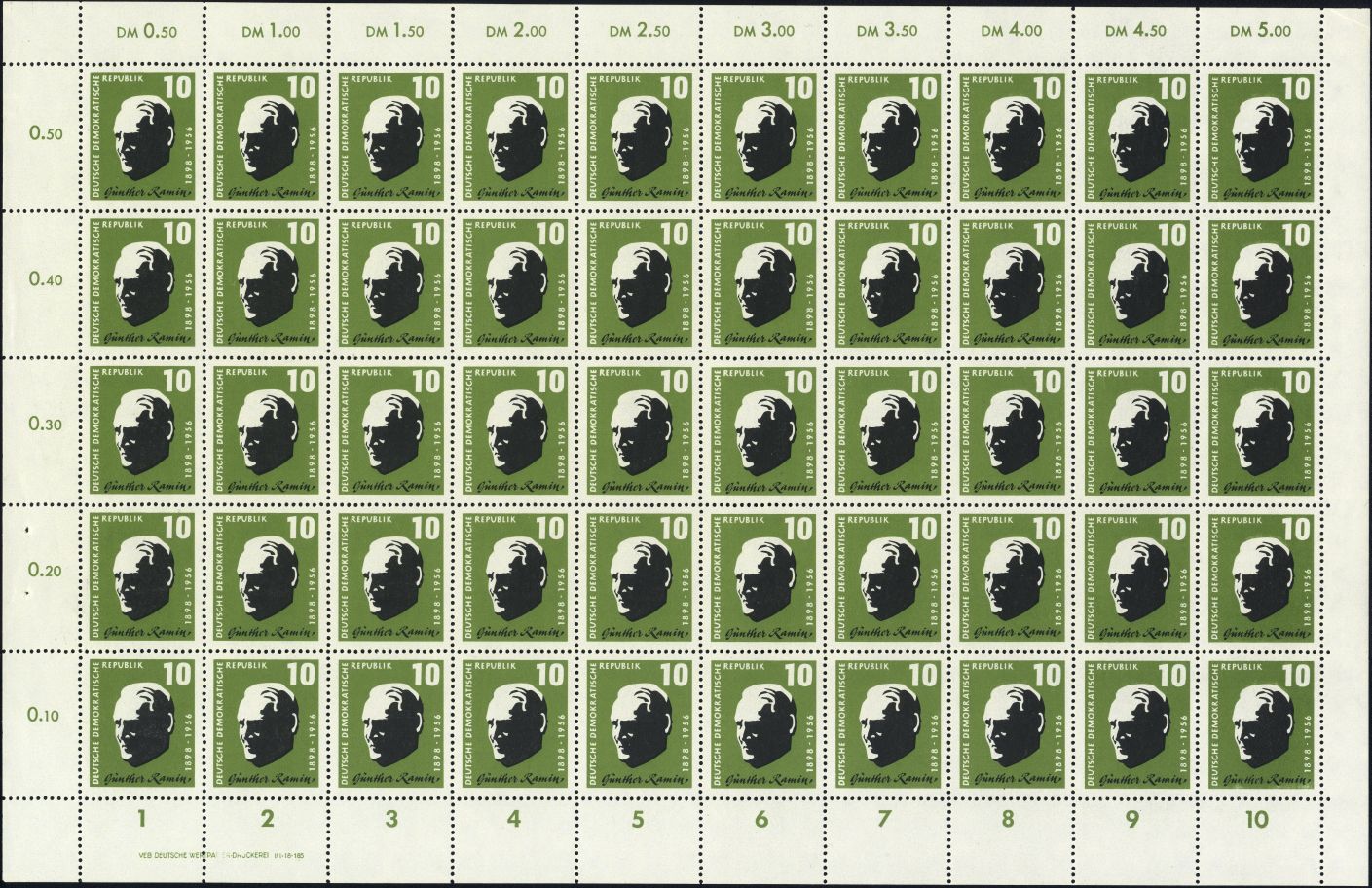Click the stamp directly above column number '10'

[1260, 723]
